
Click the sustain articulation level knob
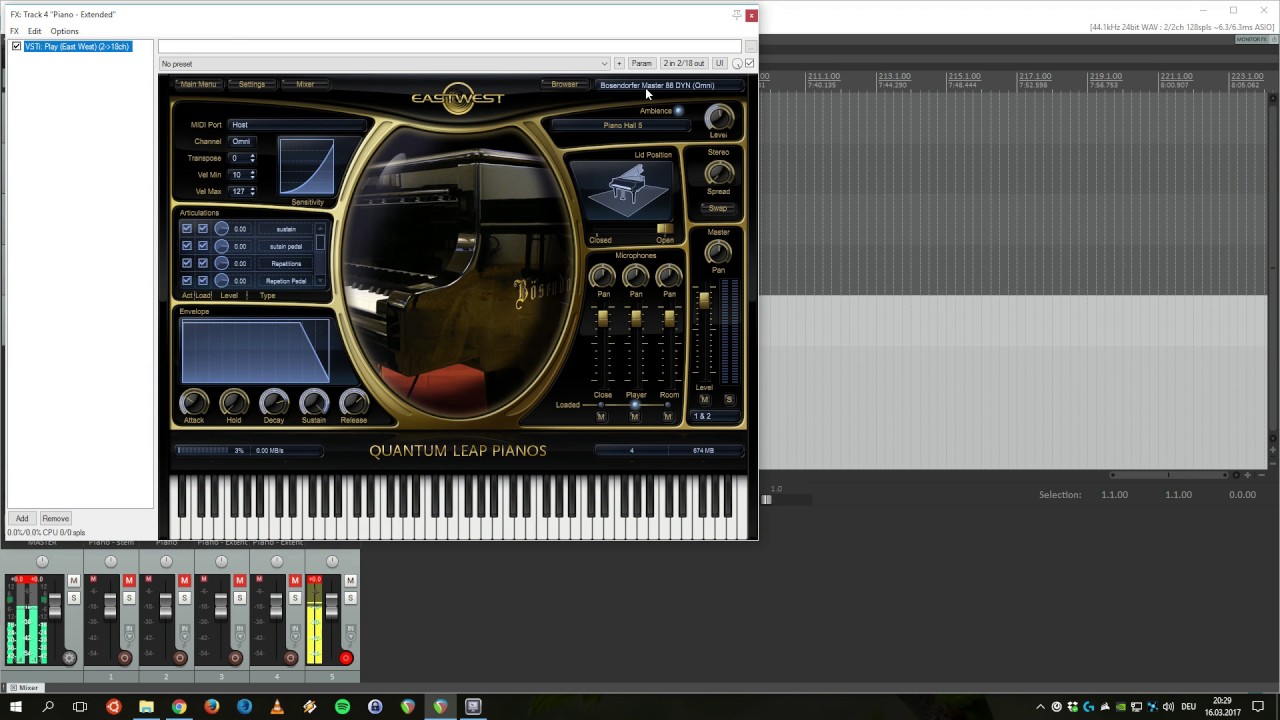point(221,229)
